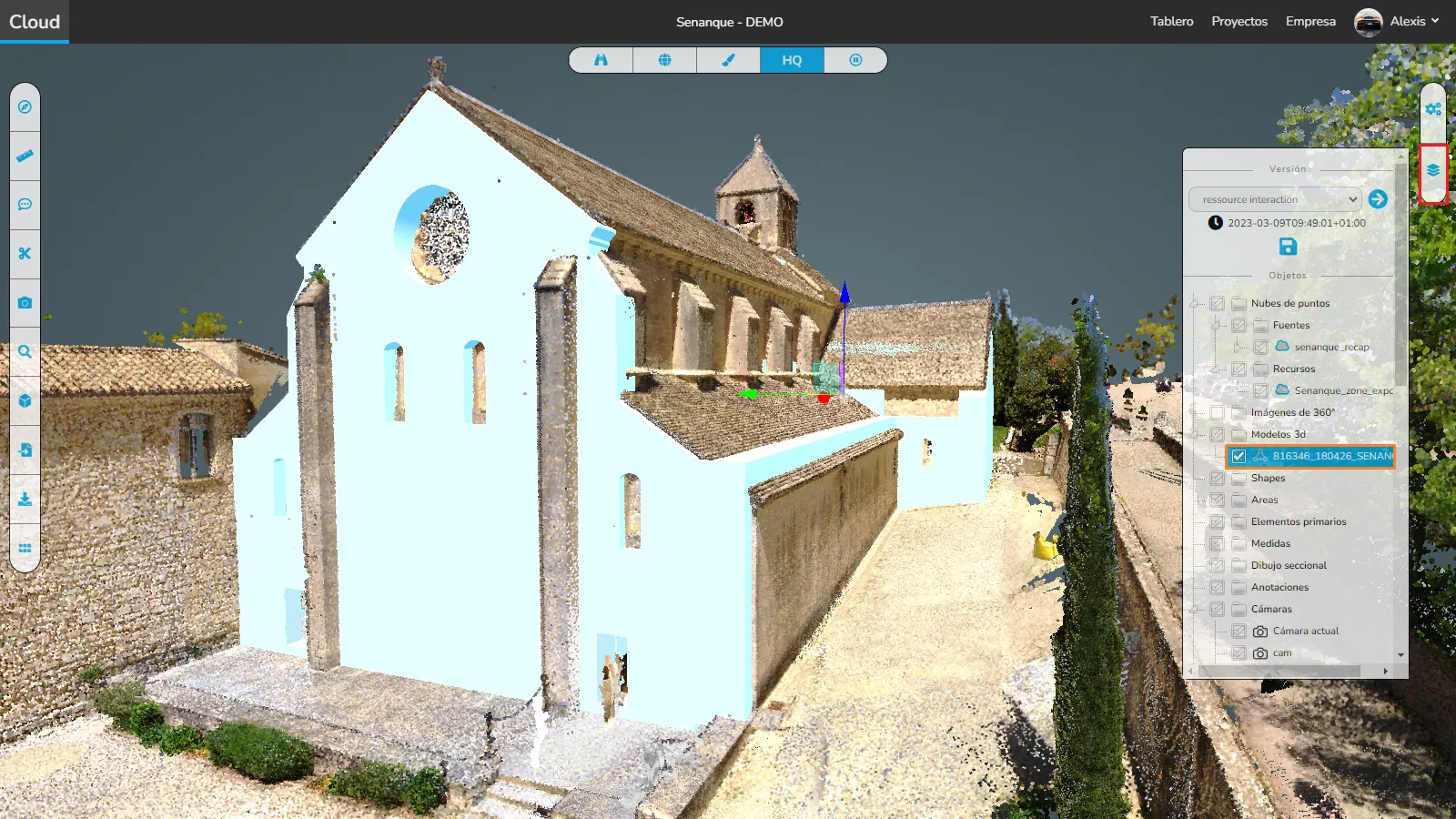Select the paintbrush appearance tool

click(x=728, y=60)
